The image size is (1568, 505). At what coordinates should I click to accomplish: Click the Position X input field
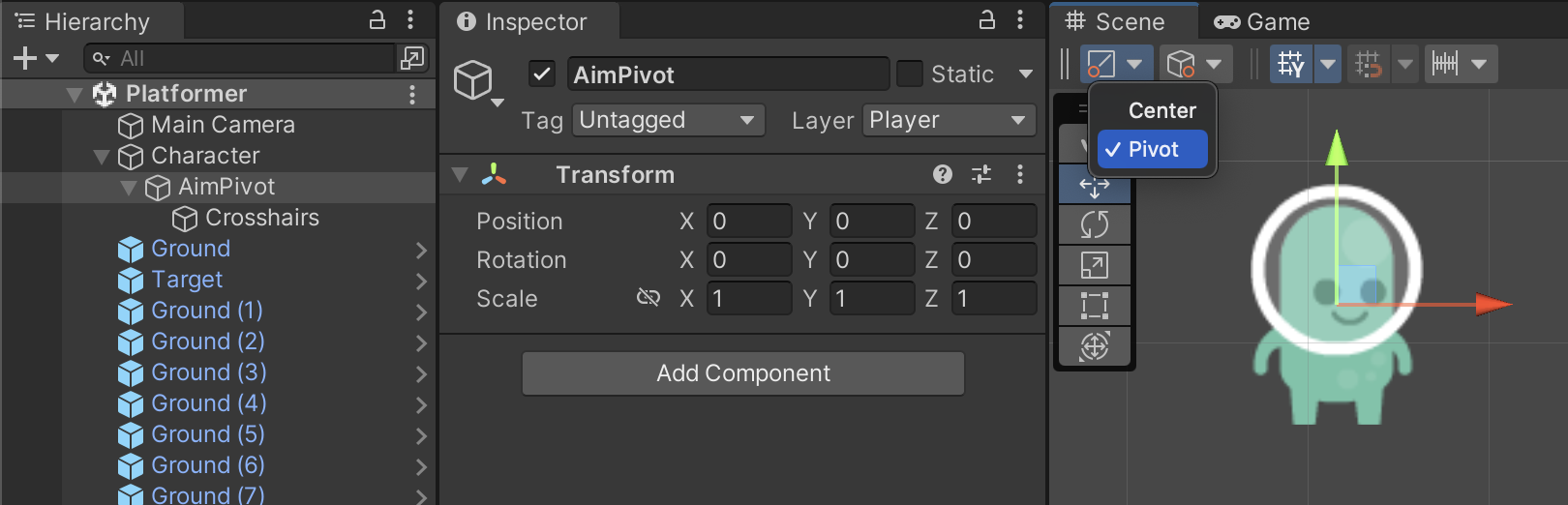click(x=748, y=221)
